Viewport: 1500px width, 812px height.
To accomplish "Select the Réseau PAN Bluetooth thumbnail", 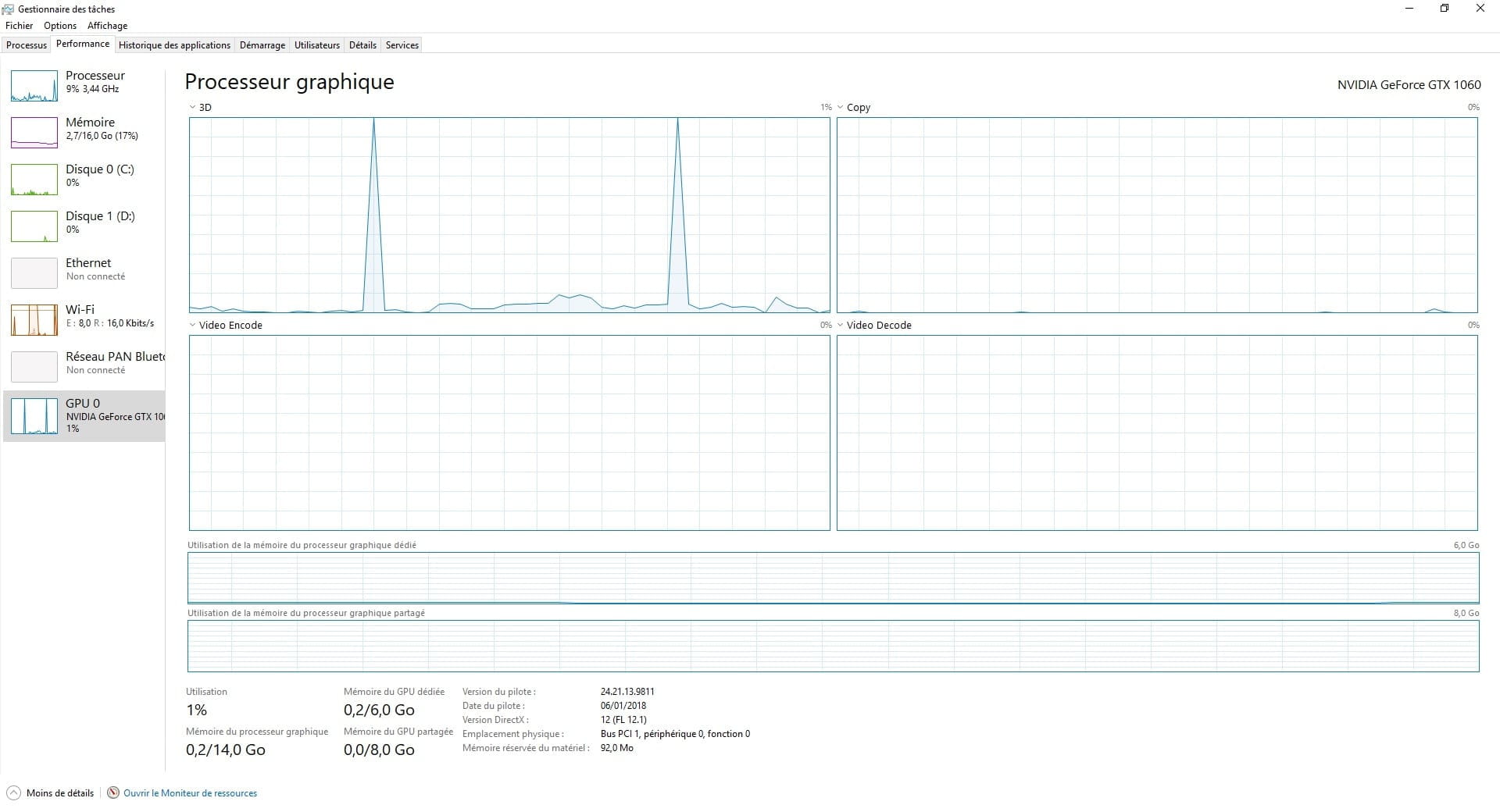I will click(x=34, y=367).
